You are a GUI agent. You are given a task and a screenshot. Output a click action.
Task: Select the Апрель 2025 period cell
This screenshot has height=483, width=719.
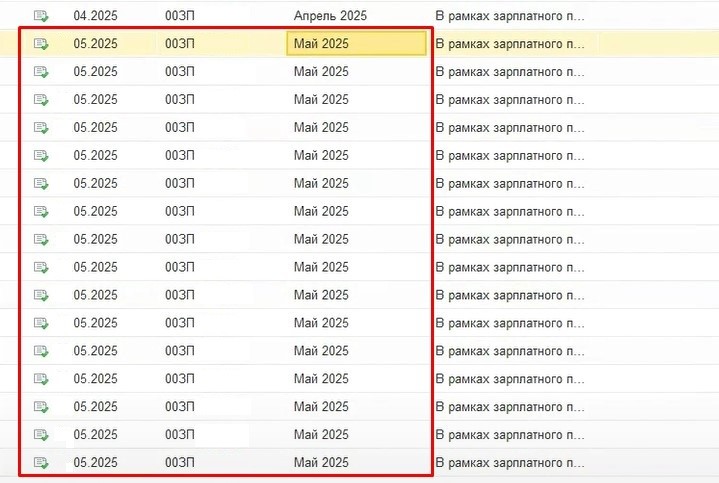click(330, 16)
